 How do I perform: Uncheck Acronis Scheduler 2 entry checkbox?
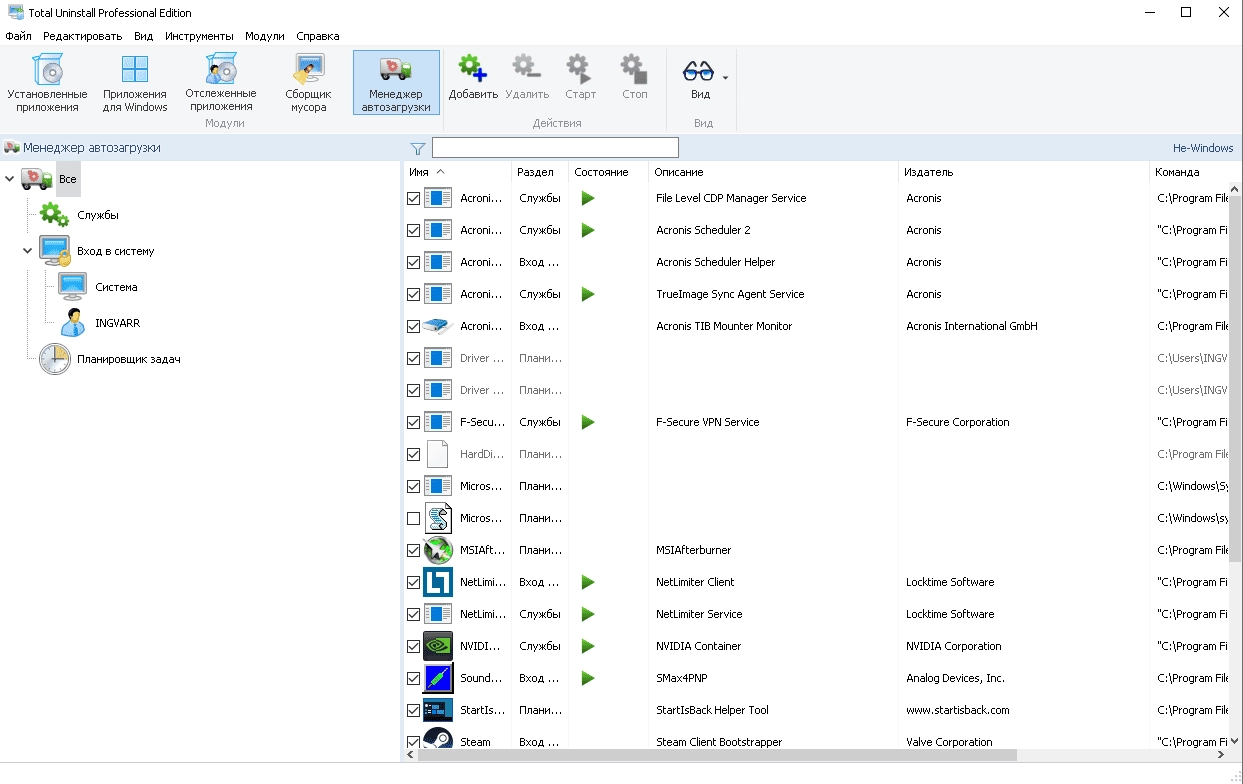coord(414,230)
